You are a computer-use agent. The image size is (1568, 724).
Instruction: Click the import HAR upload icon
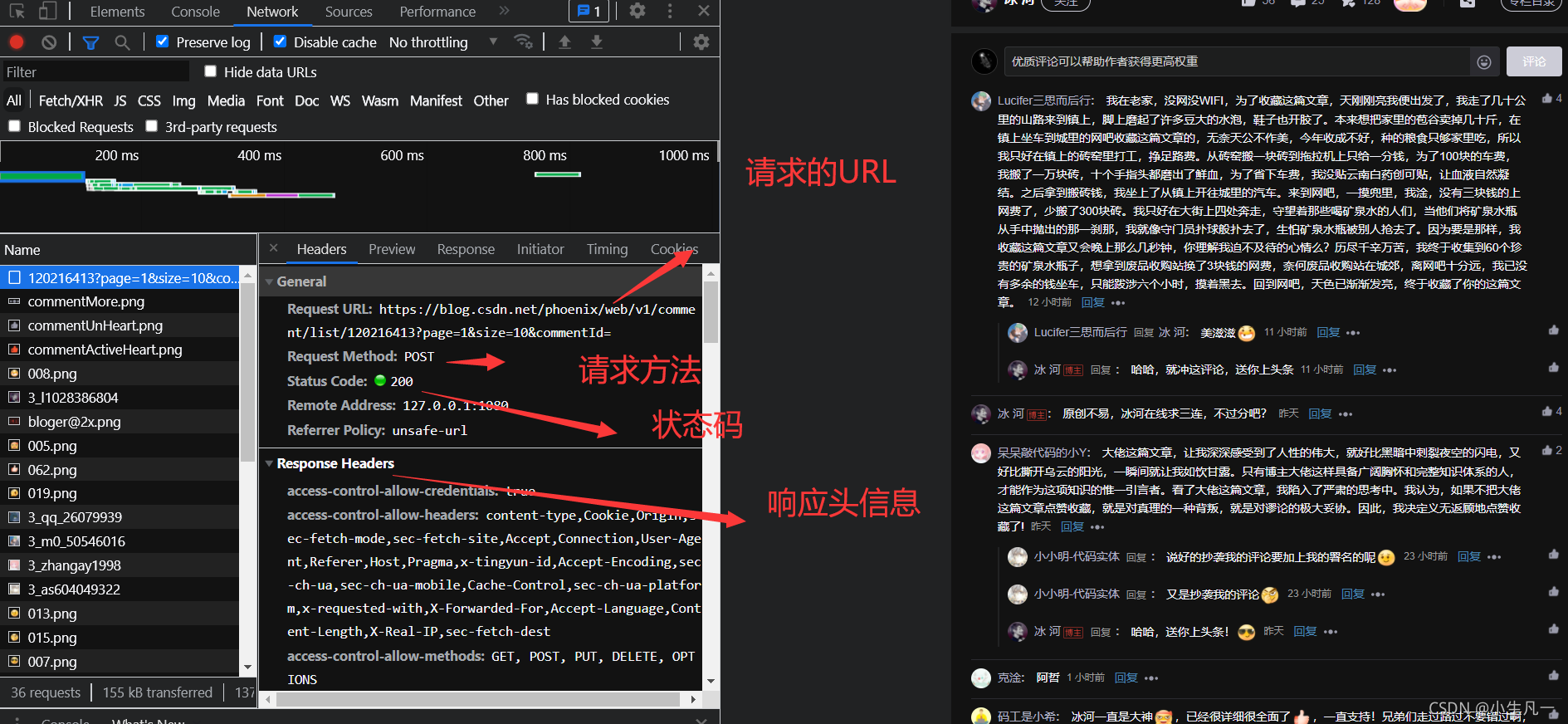565,42
